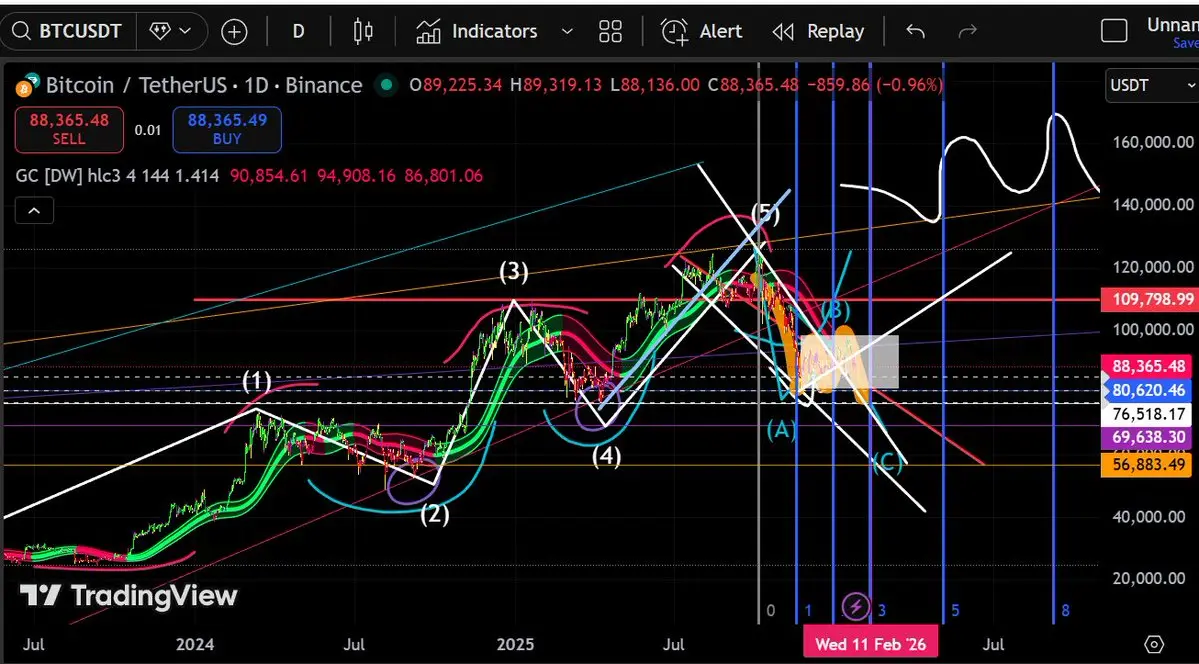Click the lightning event marker on time axis
1199x664 pixels.
click(x=856, y=607)
